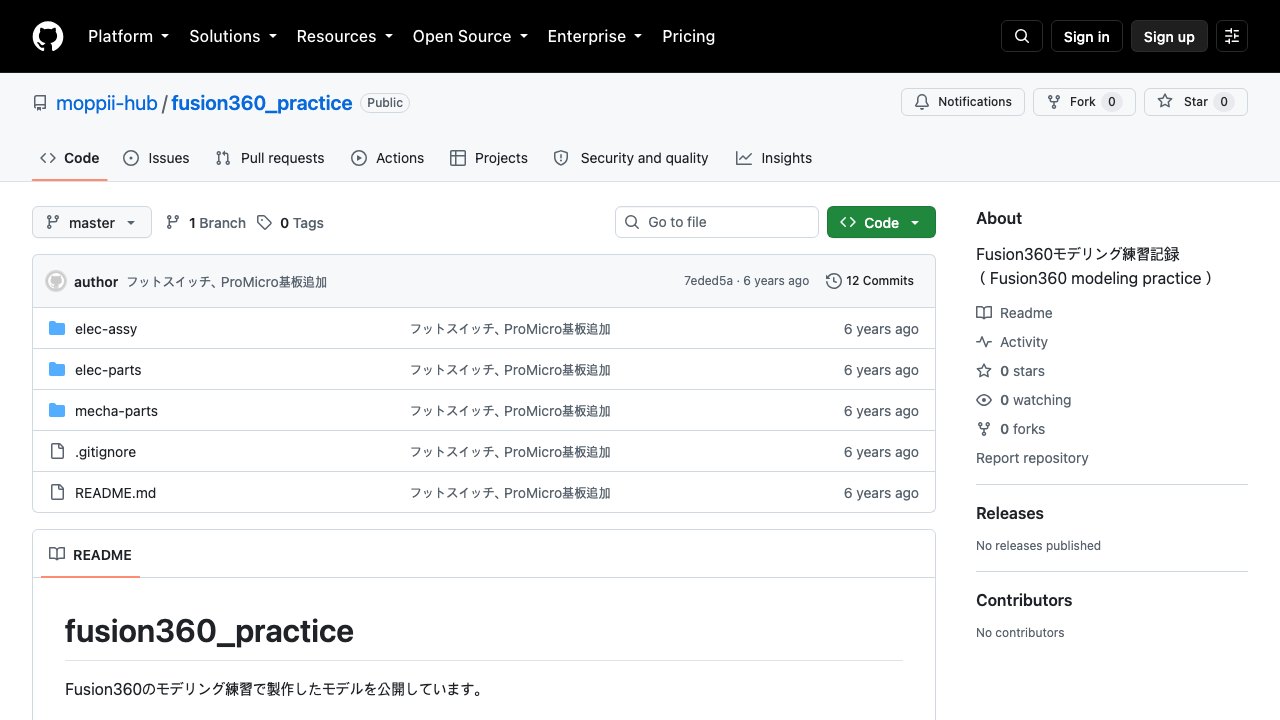Open the Pricing link
Screen dimensions: 1280x720
(x=689, y=36)
